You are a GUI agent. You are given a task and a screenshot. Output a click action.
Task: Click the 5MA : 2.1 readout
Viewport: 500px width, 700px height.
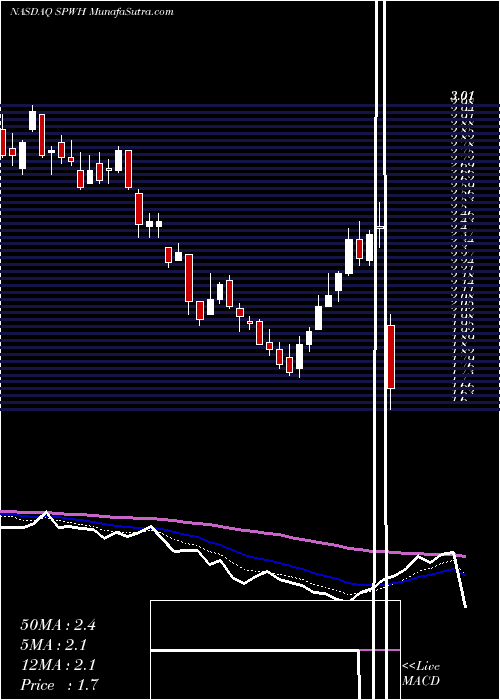click(53, 645)
